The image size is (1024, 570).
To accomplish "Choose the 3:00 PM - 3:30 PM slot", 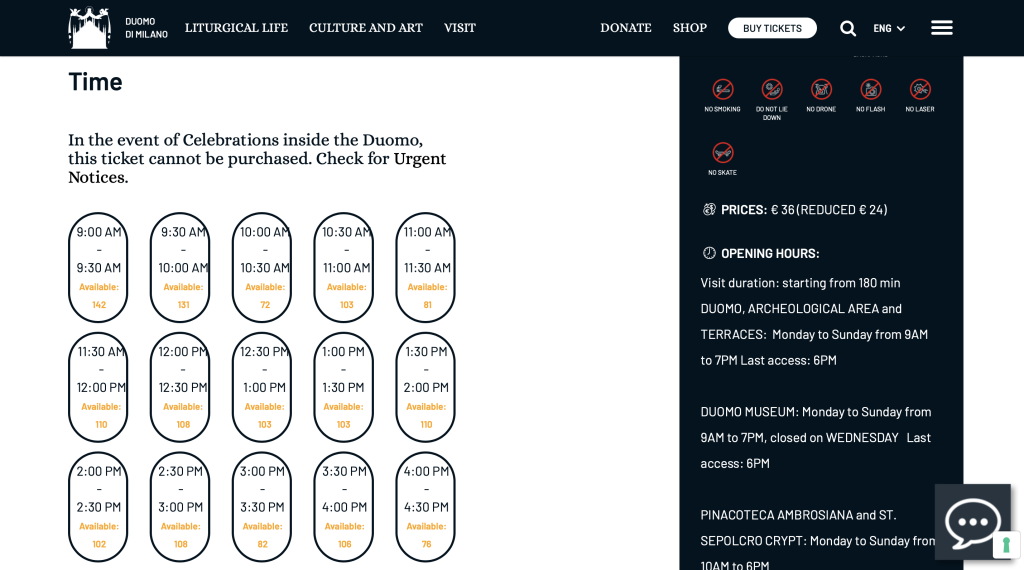I will (x=262, y=507).
